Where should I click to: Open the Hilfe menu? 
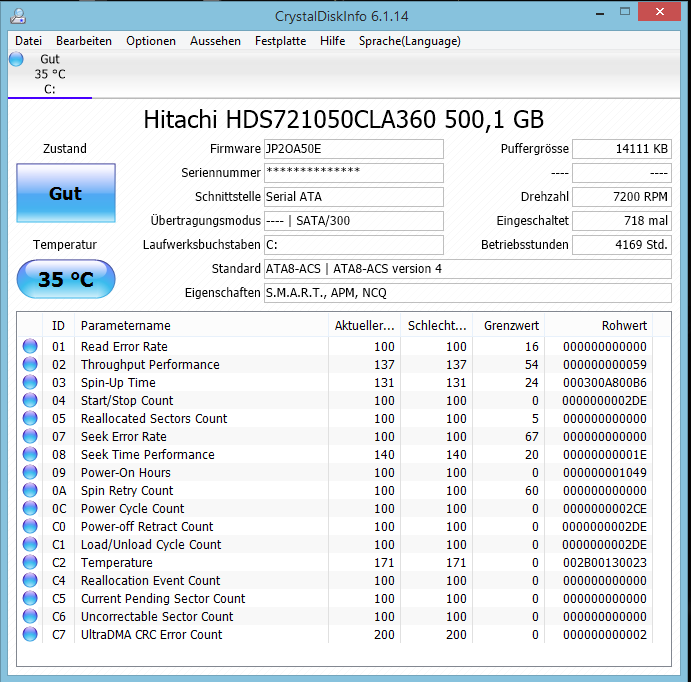point(332,41)
